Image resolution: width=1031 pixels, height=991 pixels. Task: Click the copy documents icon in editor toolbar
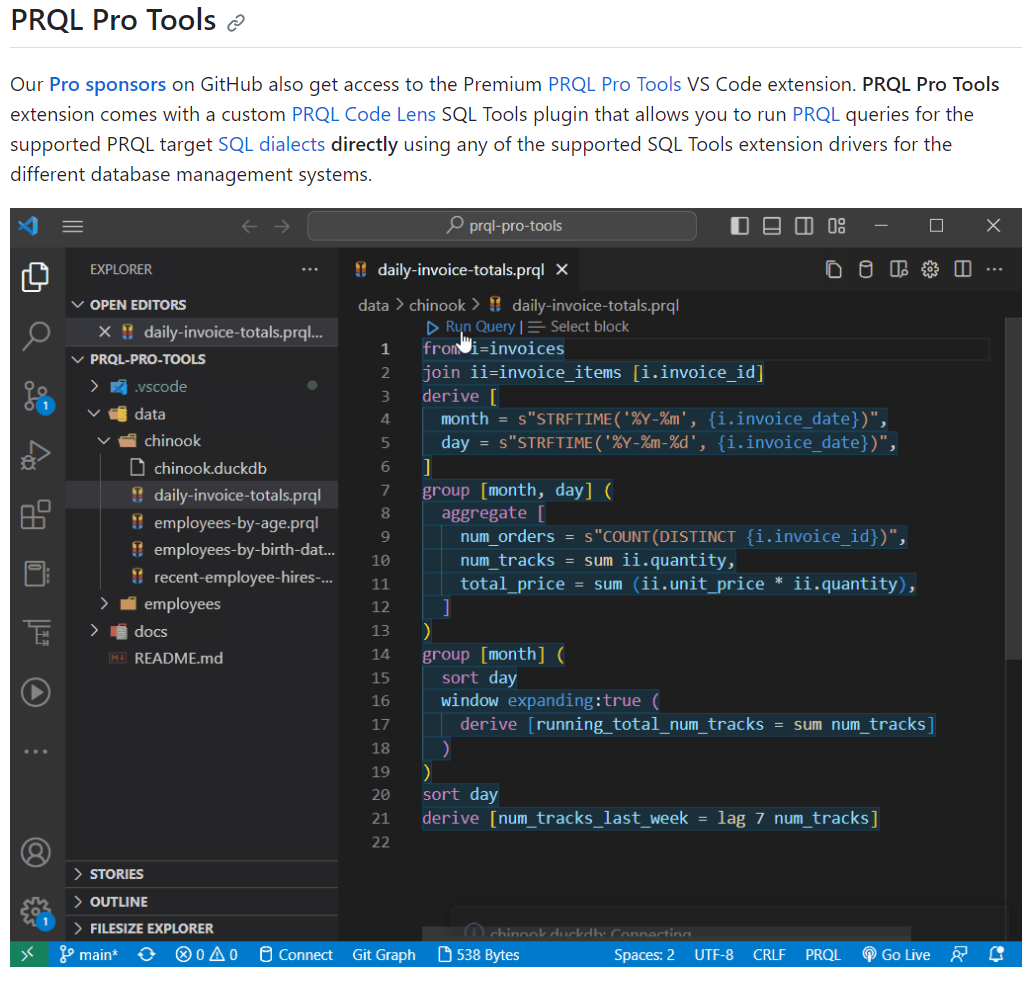pyautogui.click(x=833, y=269)
